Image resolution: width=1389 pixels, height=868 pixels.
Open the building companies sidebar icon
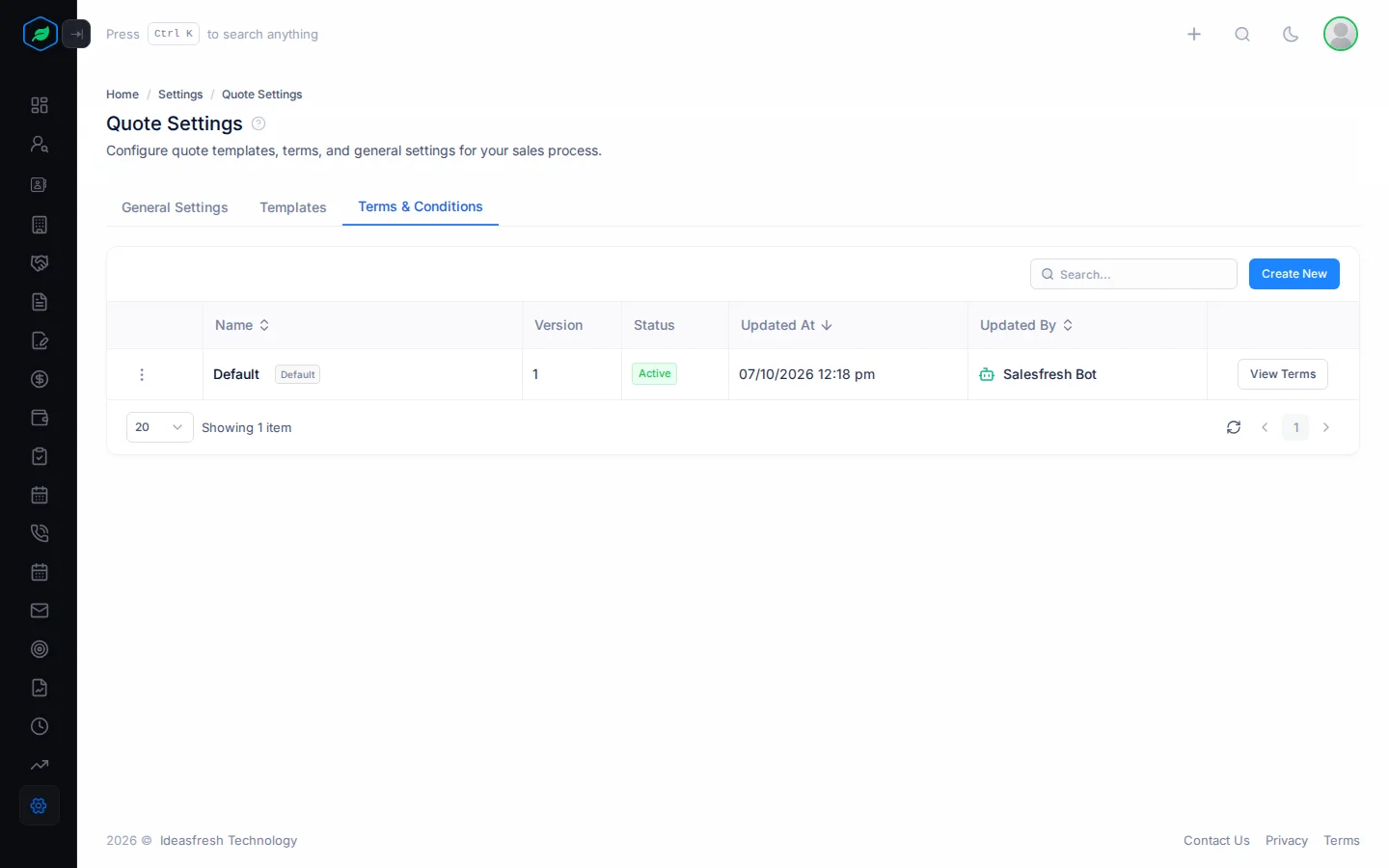coord(40,225)
